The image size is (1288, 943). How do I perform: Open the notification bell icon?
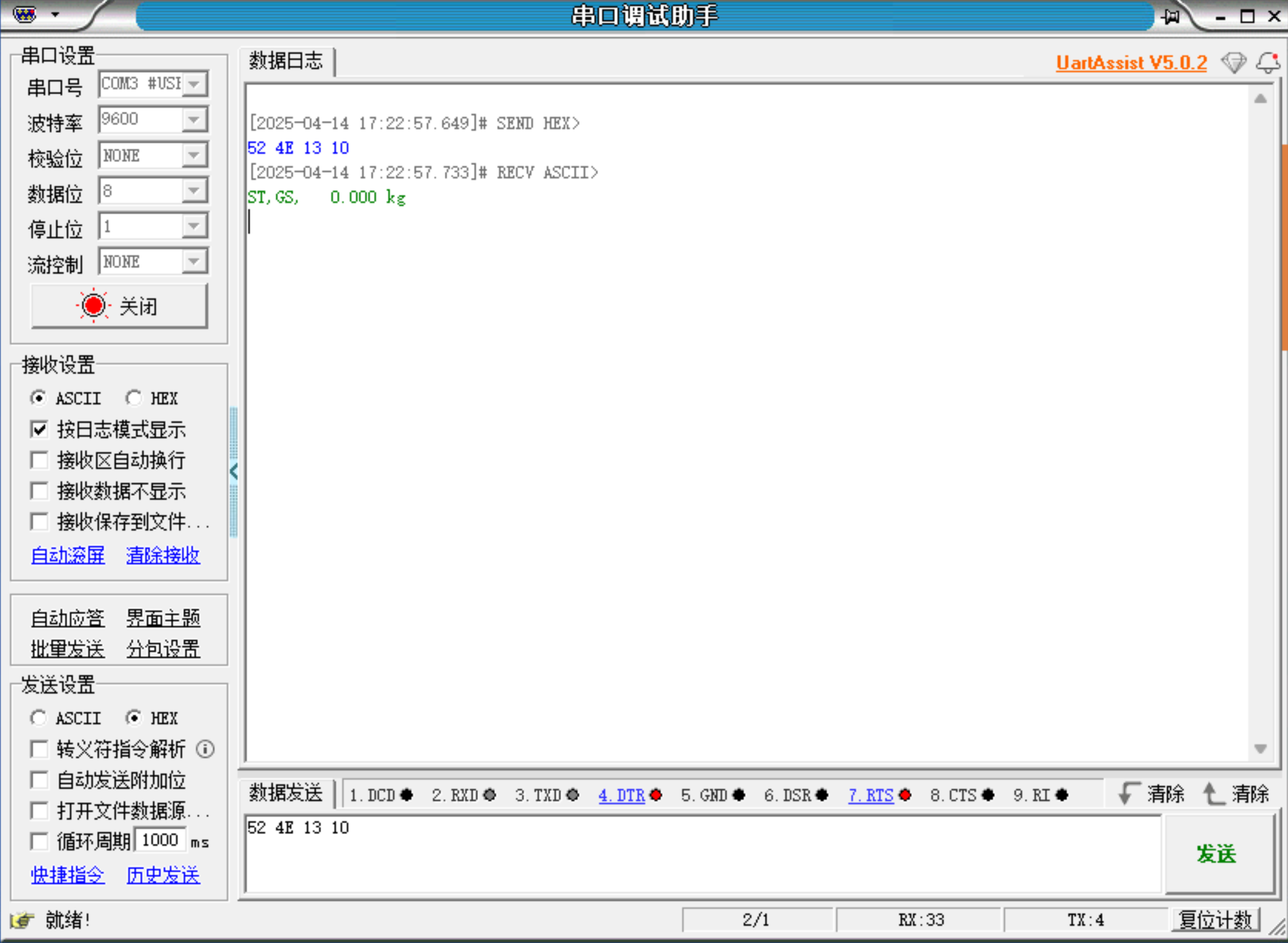pos(1267,62)
